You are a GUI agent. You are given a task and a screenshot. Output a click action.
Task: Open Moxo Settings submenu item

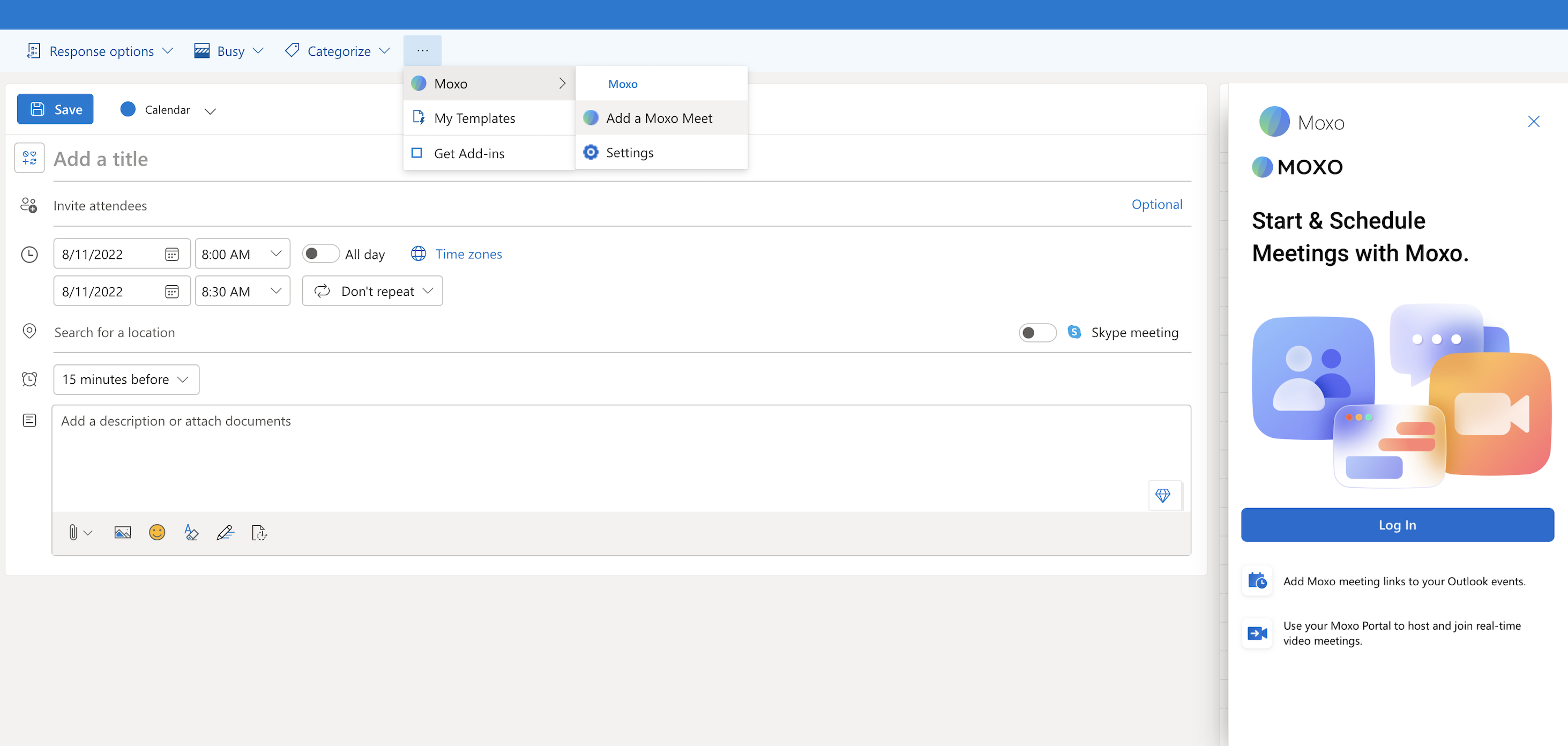(x=661, y=152)
